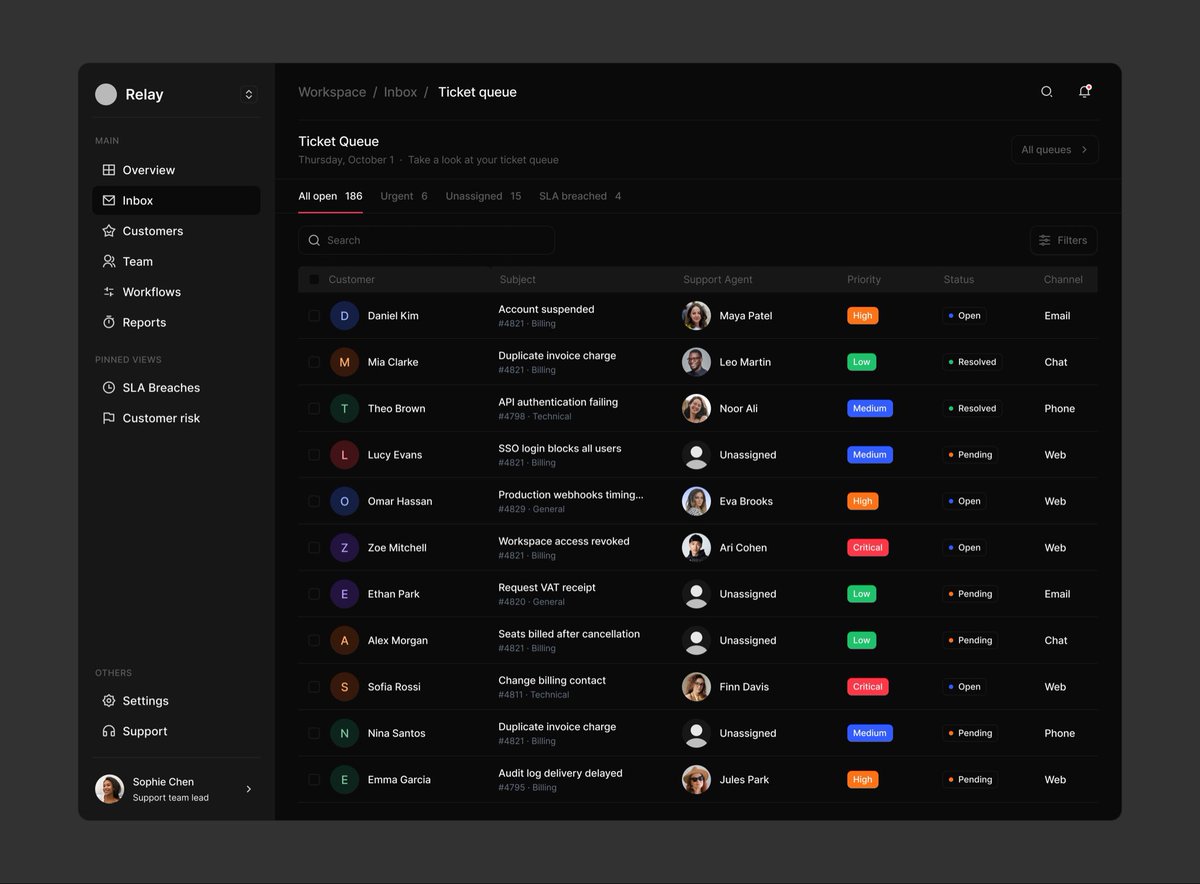Open the Team people icon
The height and width of the screenshot is (884, 1200).
[109, 262]
